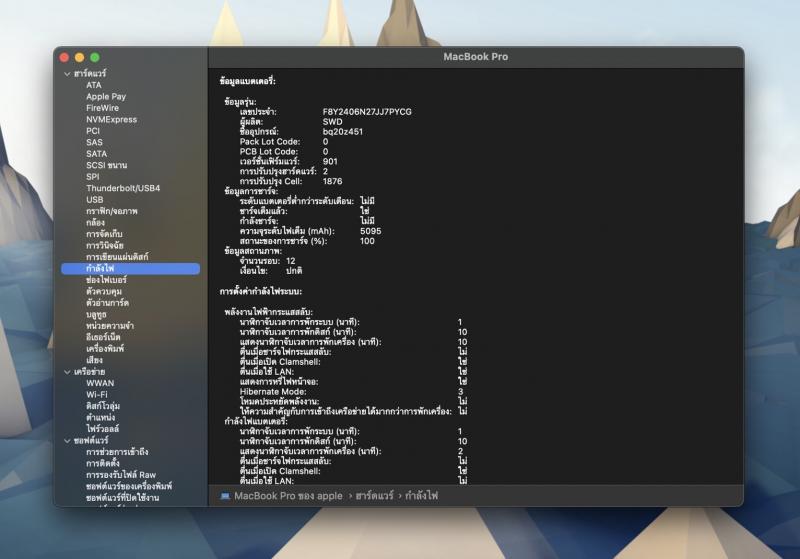Click ฮาร์ดแวร์ in the path bar
The width and height of the screenshot is (800, 559).
click(374, 496)
